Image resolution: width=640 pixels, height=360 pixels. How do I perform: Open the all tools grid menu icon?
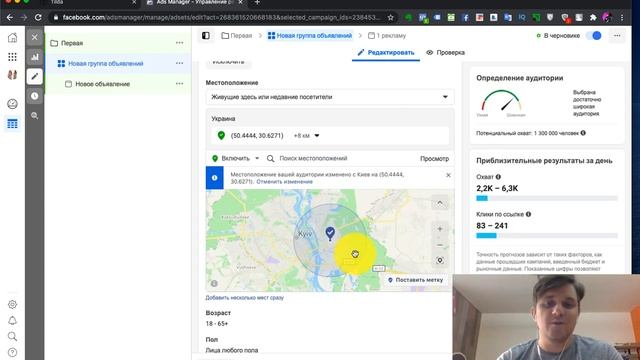[x=12, y=57]
